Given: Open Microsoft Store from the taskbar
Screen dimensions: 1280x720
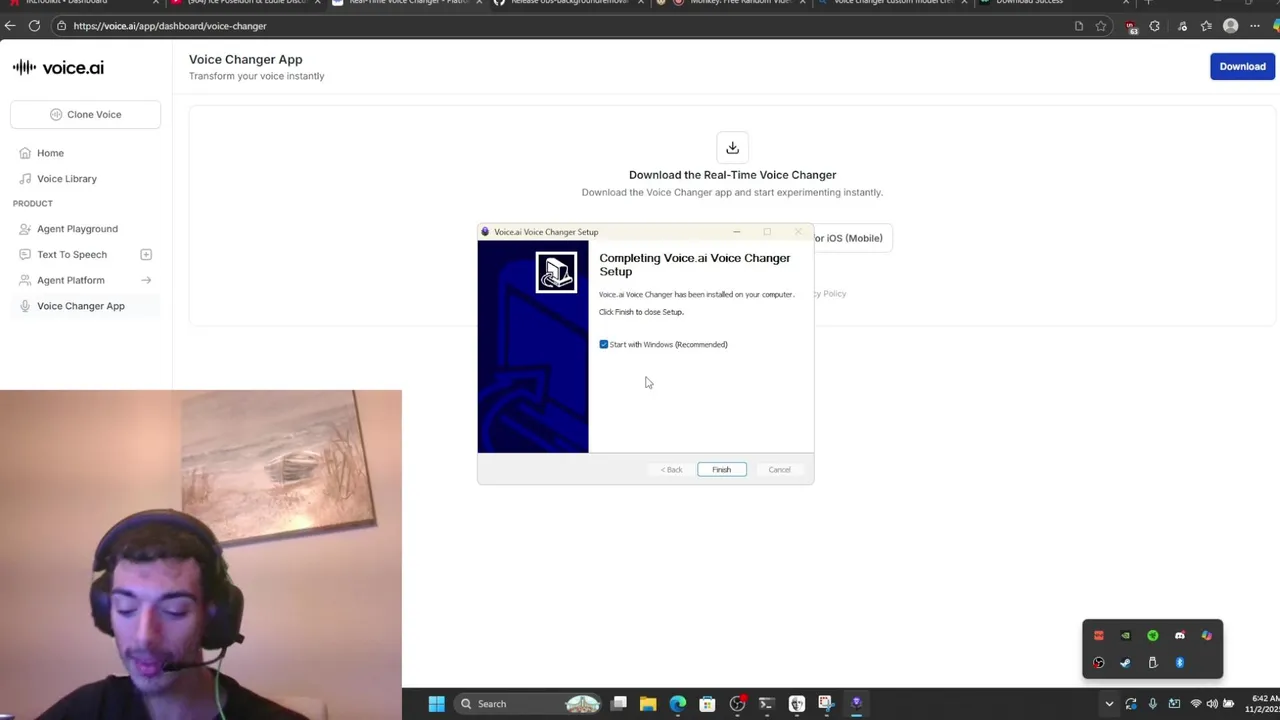Looking at the screenshot, I should pos(707,704).
